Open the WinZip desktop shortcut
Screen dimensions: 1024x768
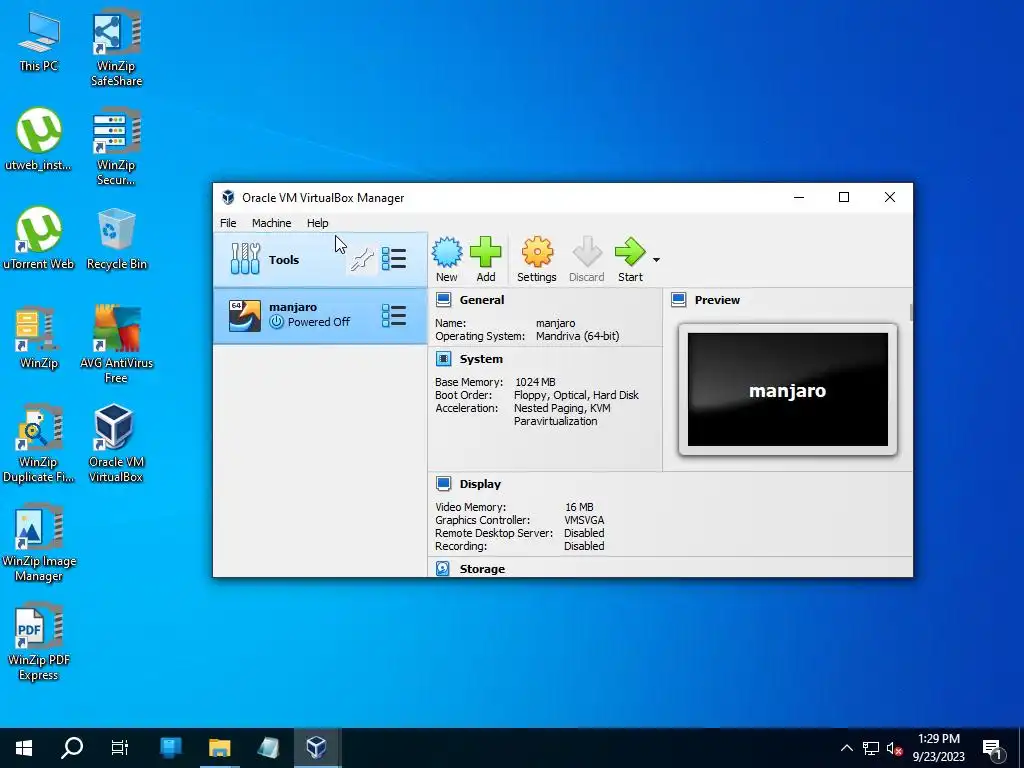coord(39,338)
